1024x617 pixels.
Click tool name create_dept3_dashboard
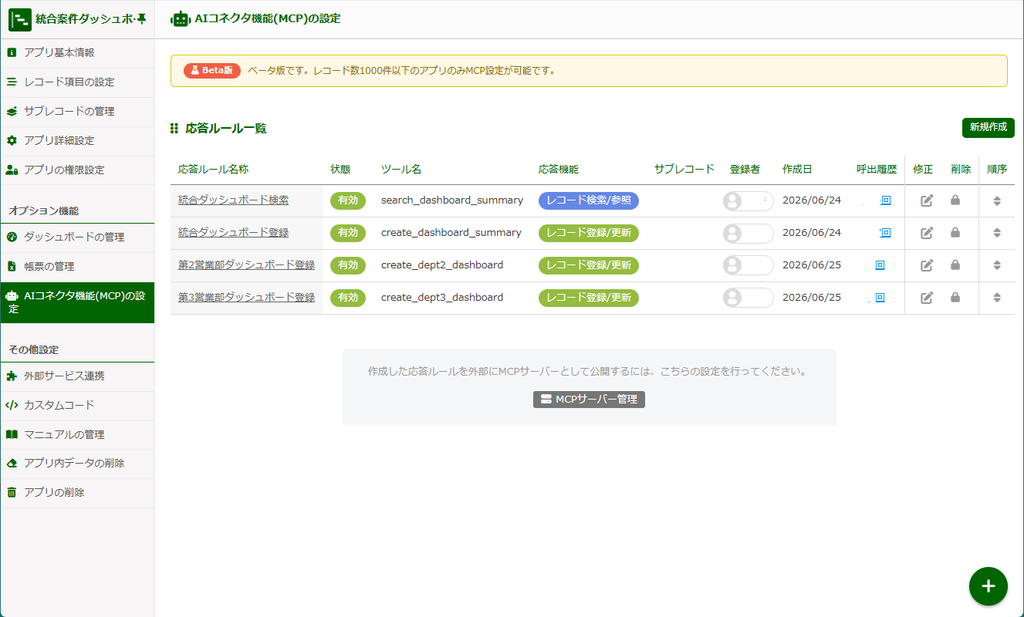tap(442, 298)
